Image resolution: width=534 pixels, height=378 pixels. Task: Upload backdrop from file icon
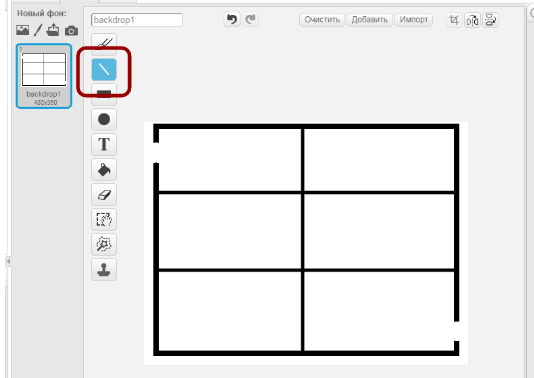pyautogui.click(x=53, y=30)
